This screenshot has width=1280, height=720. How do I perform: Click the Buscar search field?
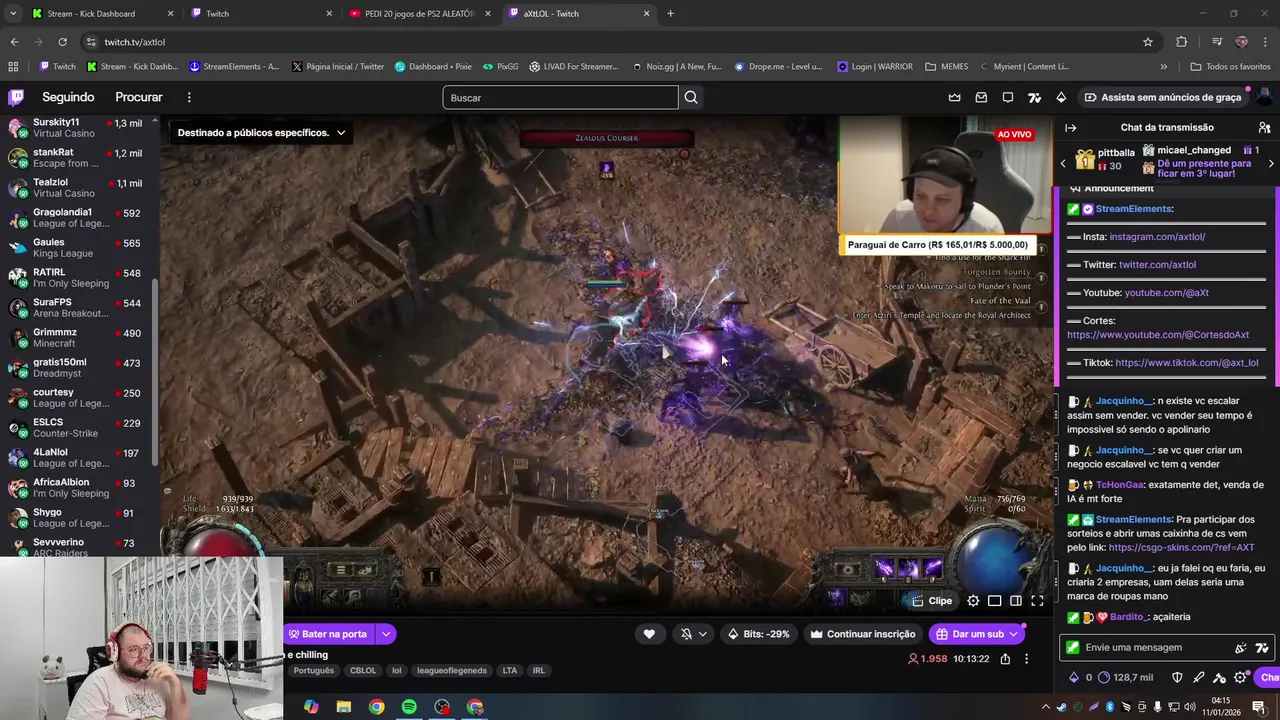click(560, 97)
